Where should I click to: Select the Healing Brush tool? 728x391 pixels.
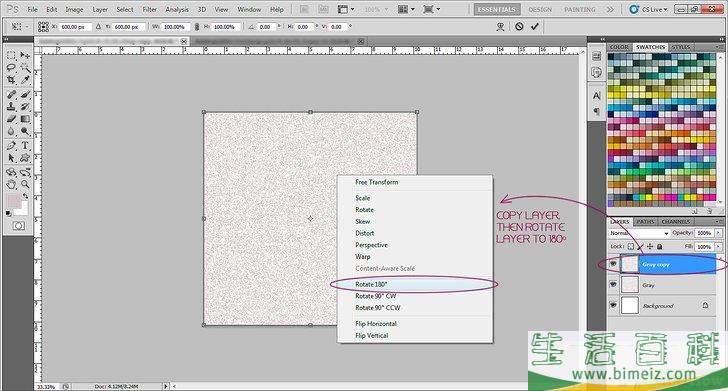click(x=11, y=95)
